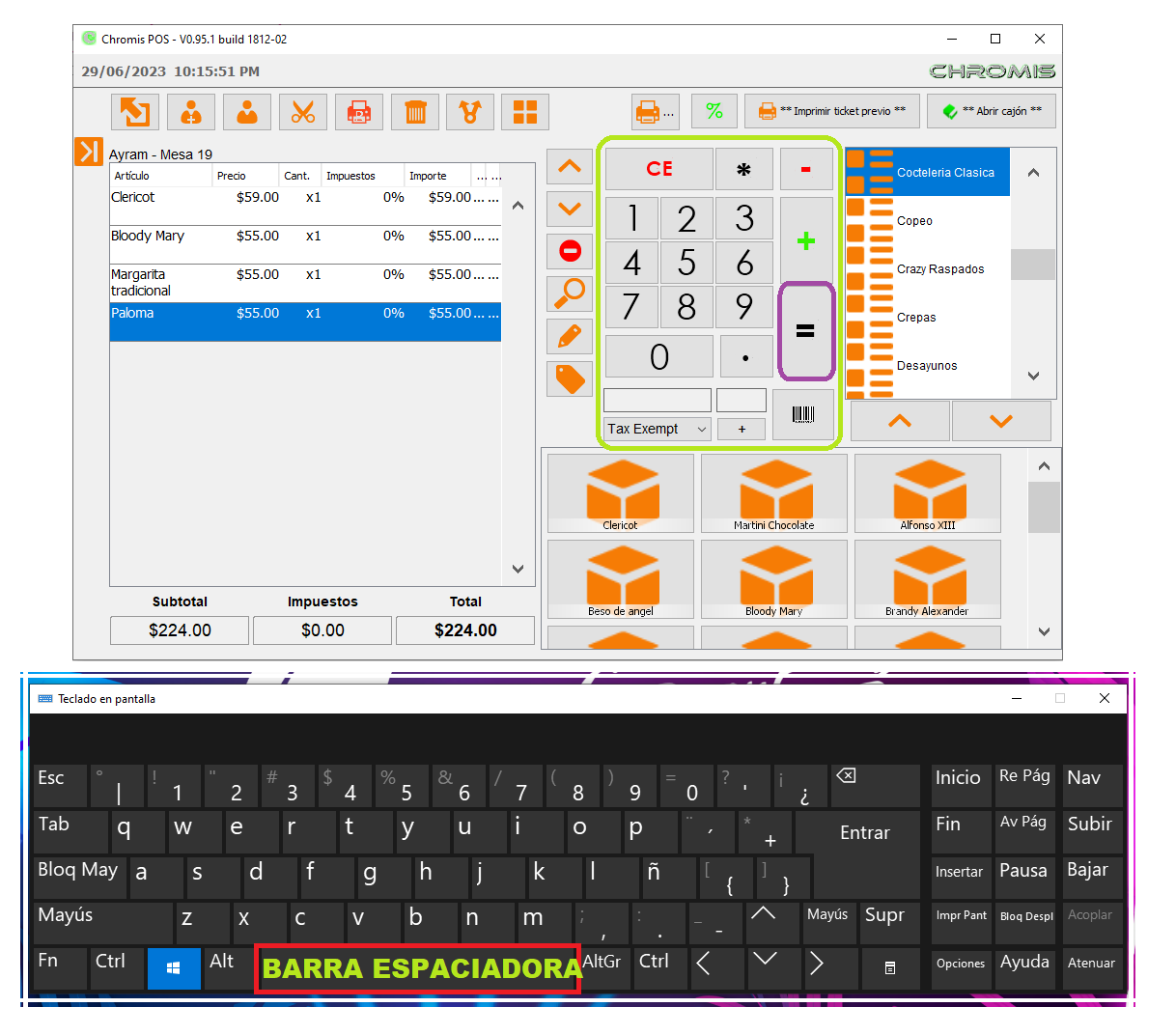Viewport: 1176px width, 1035px height.
Task: Click the equals key on keypad
Action: click(x=805, y=331)
